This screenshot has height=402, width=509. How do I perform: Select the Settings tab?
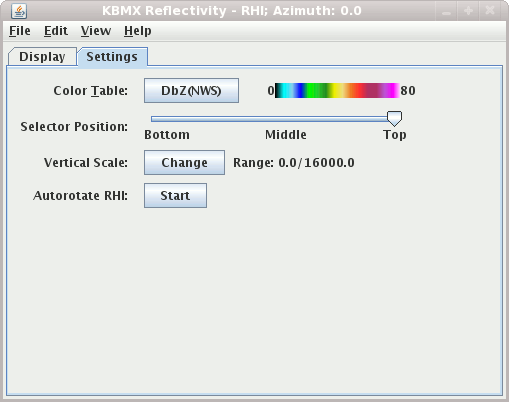coord(112,57)
